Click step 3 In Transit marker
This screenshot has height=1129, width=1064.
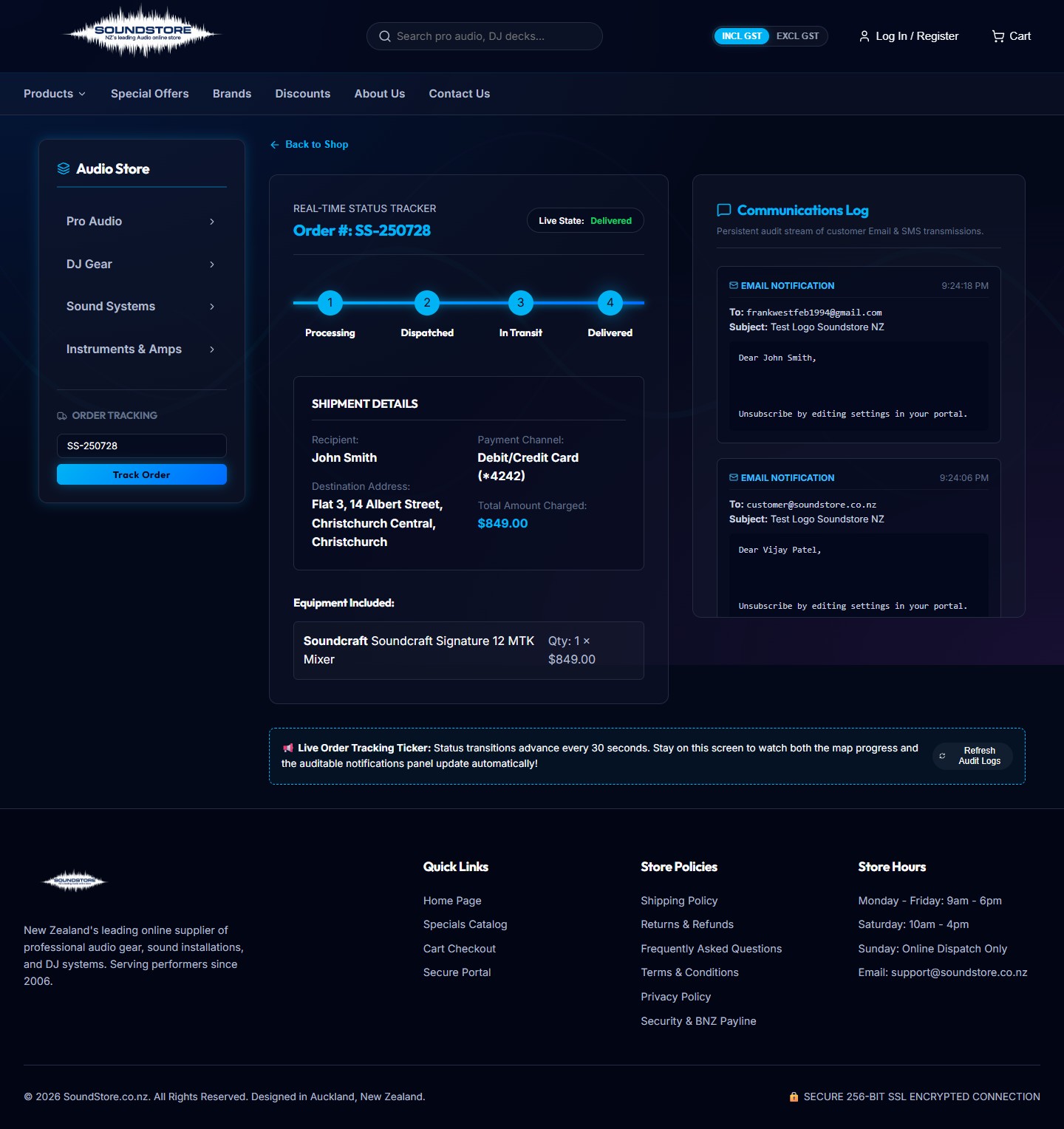pyautogui.click(x=521, y=303)
